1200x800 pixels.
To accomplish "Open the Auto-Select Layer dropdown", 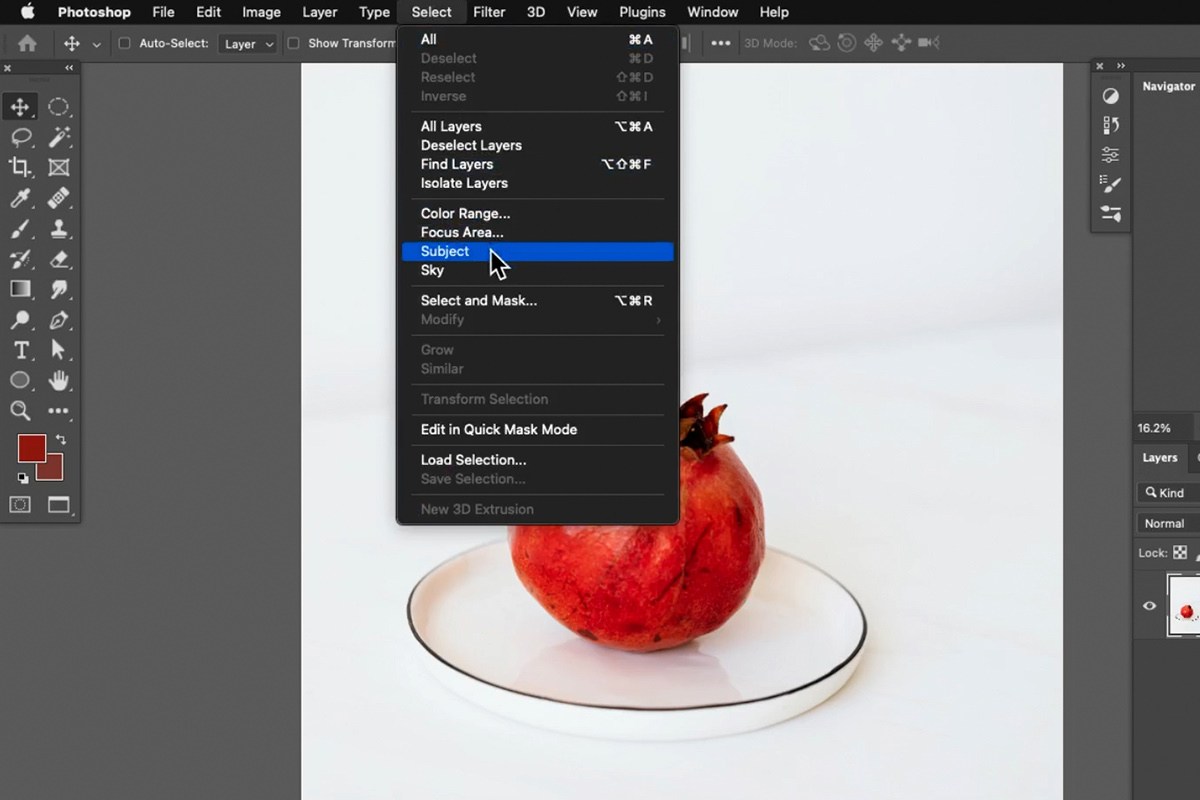I will tap(249, 44).
